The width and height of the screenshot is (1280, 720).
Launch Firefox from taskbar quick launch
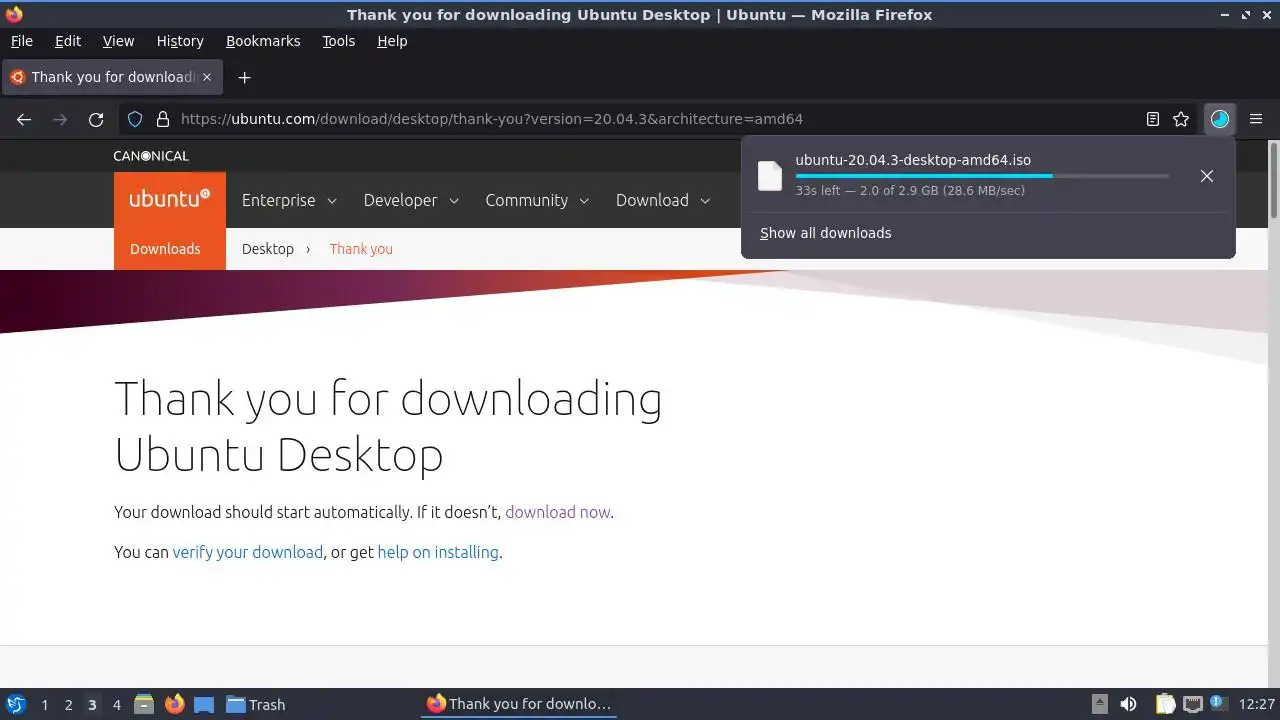(174, 704)
